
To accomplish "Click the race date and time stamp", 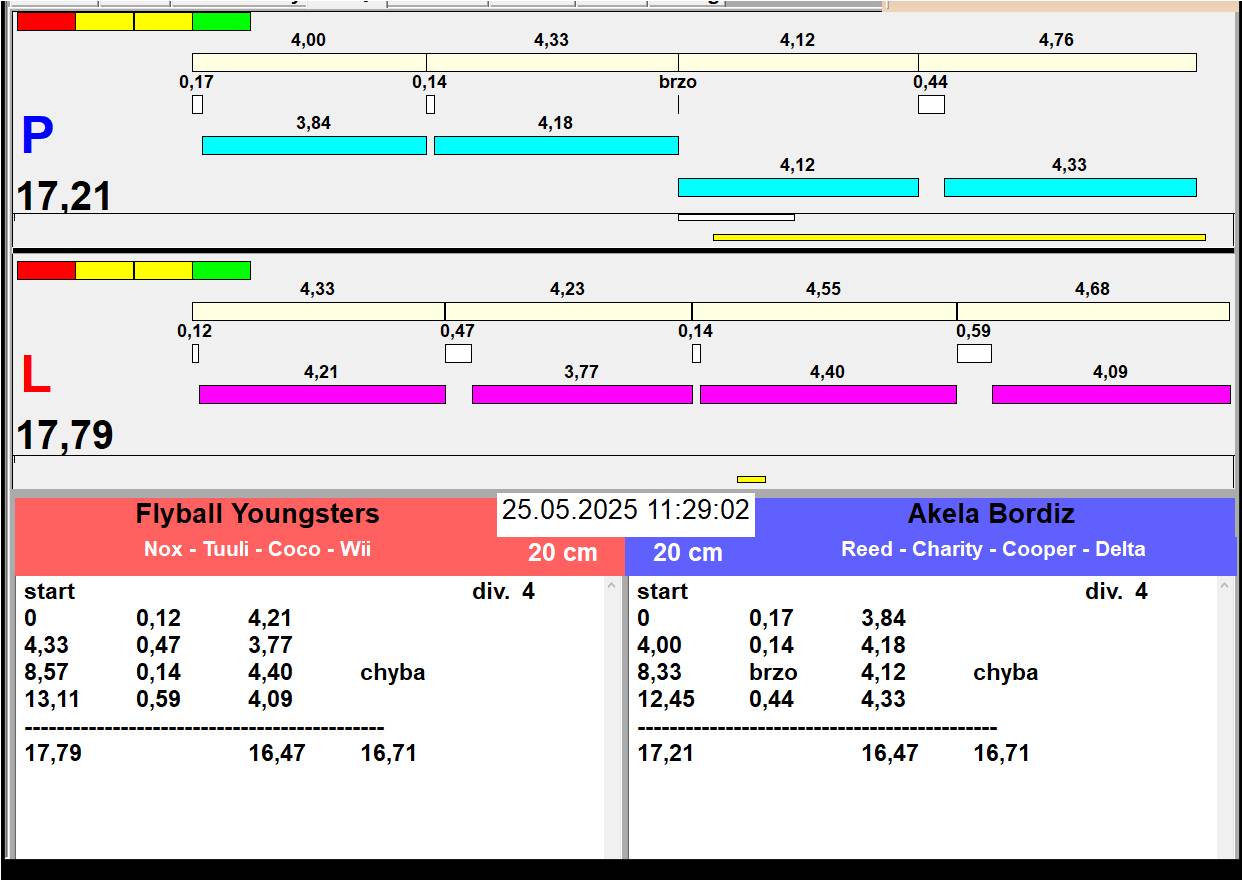I will tap(625, 510).
